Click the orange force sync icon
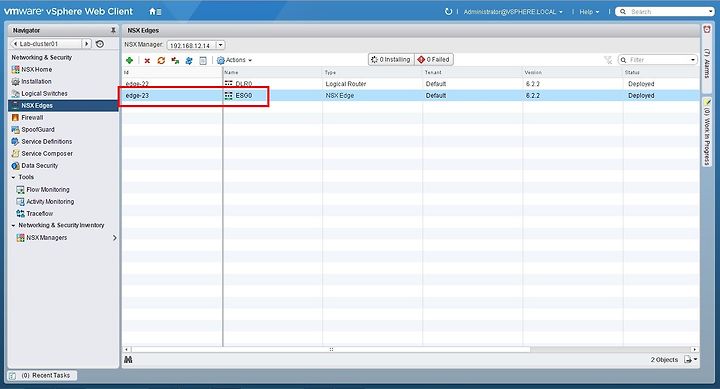 point(161,60)
